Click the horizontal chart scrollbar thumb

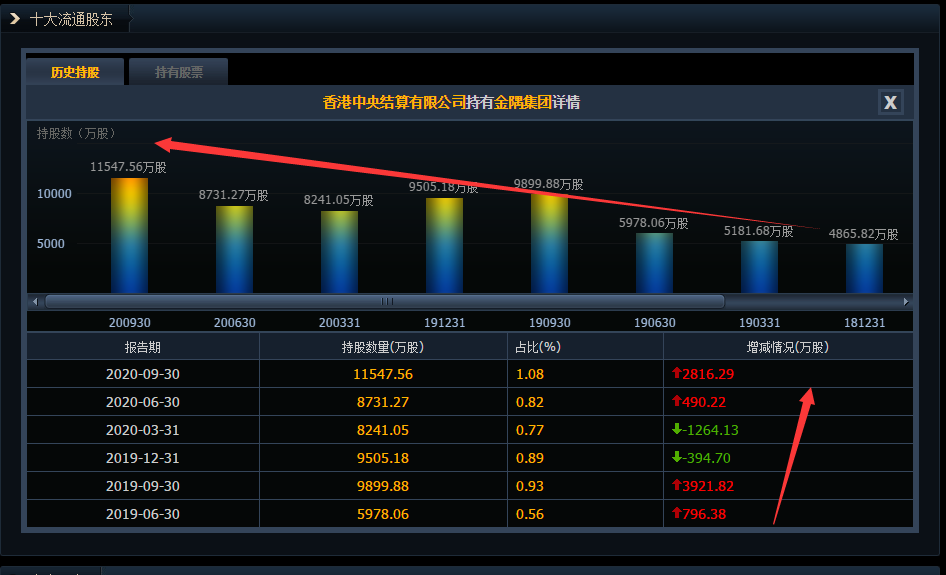pos(385,302)
